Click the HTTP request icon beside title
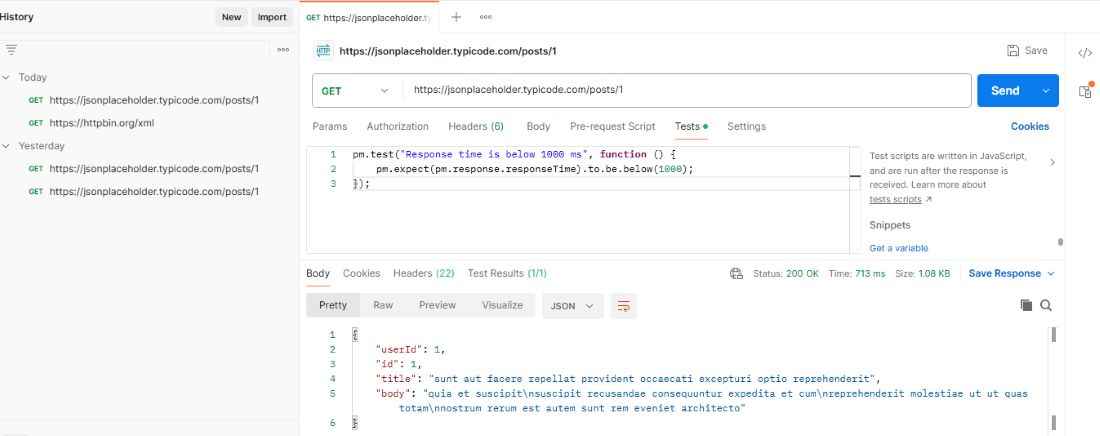 click(323, 51)
